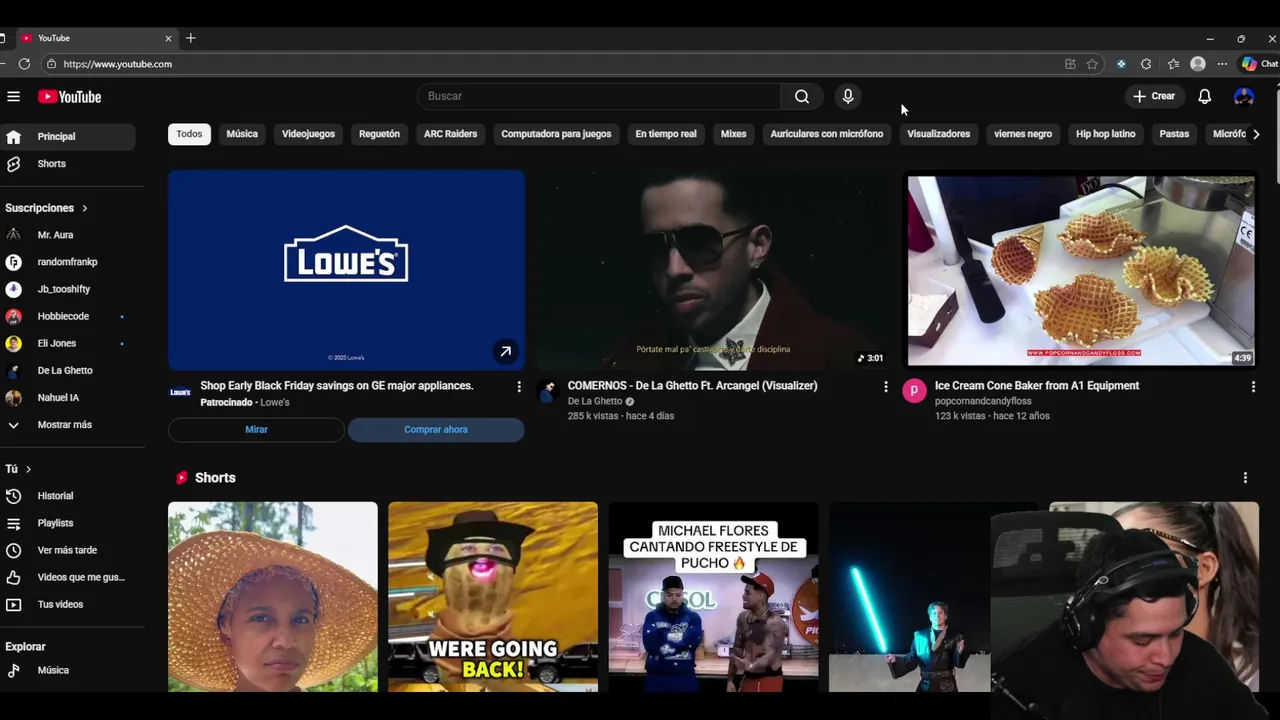1280x720 pixels.
Task: Open the account avatar menu
Action: 1244,96
